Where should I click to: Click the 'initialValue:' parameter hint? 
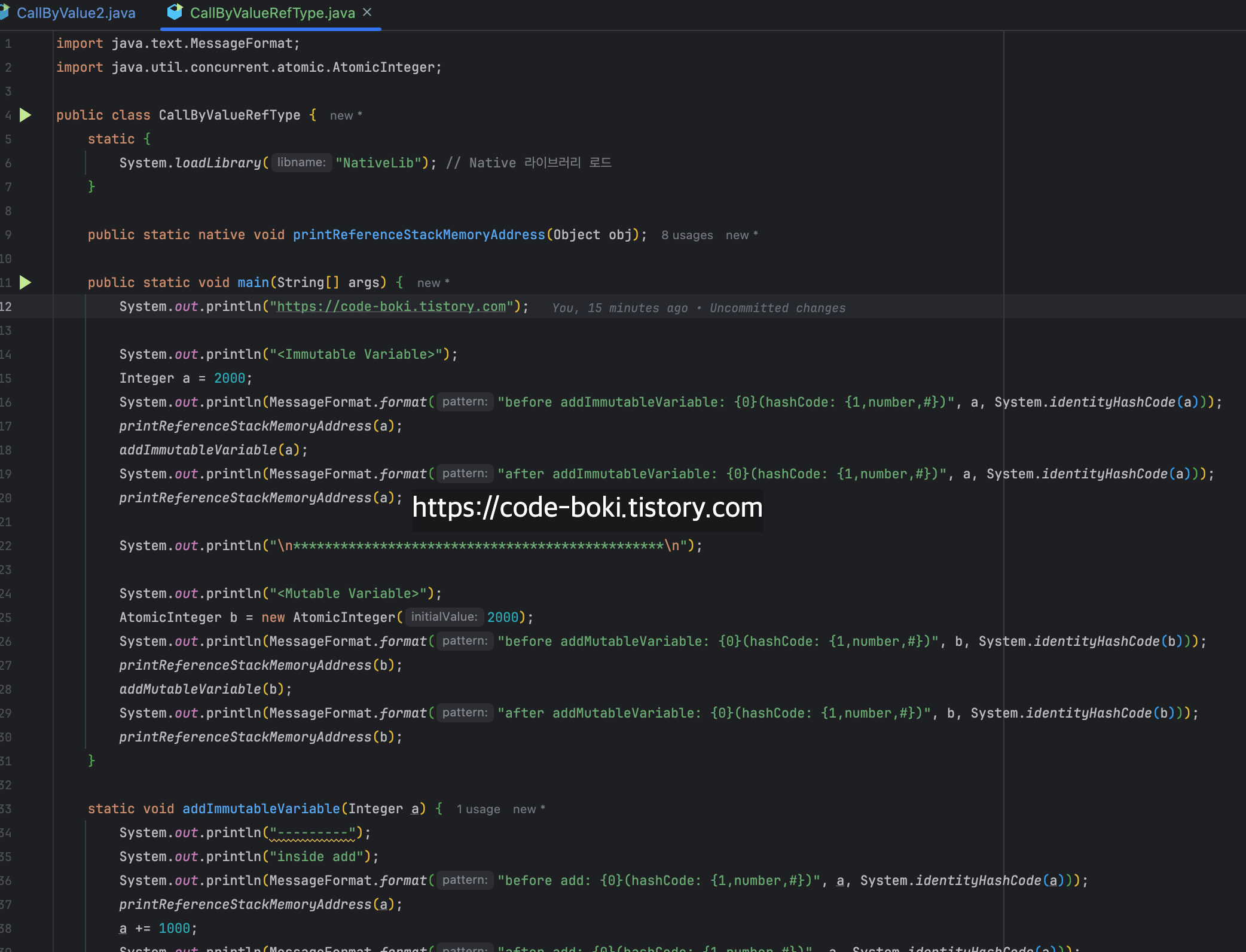pos(444,617)
